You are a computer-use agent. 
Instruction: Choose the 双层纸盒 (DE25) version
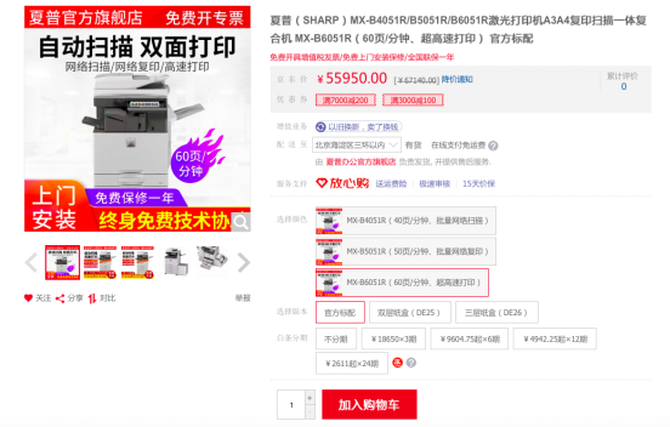click(409, 312)
